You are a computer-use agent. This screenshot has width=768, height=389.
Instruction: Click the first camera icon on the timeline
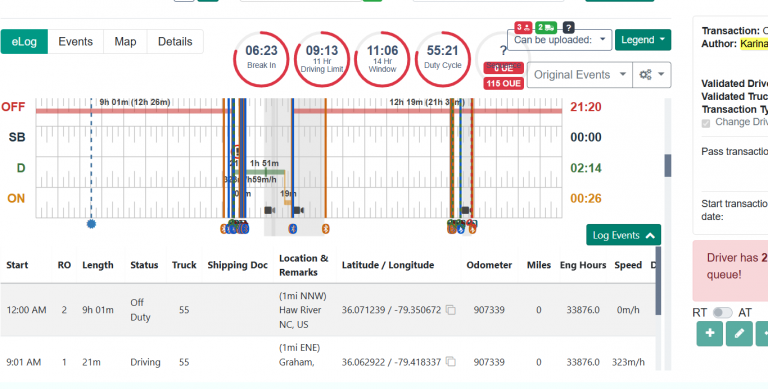point(269,210)
